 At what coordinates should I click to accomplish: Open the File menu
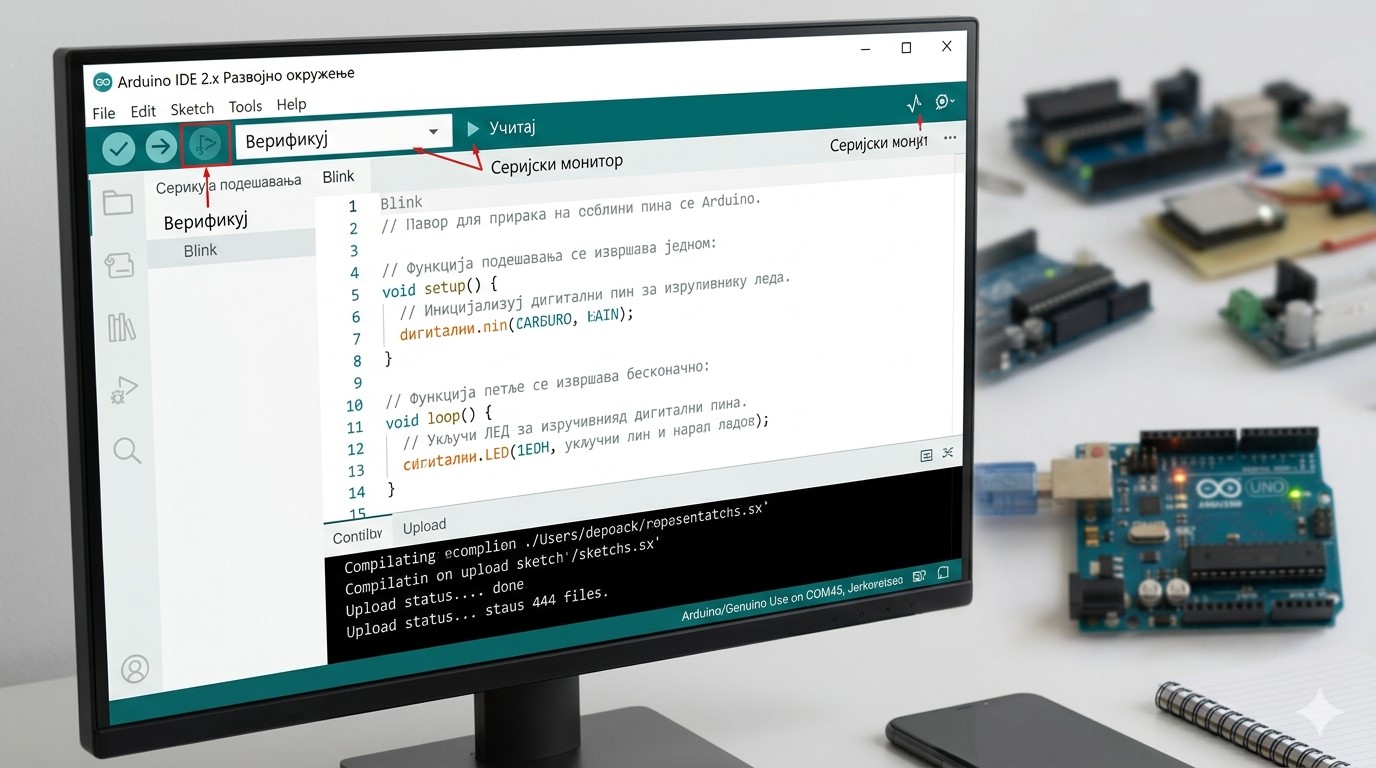click(104, 113)
